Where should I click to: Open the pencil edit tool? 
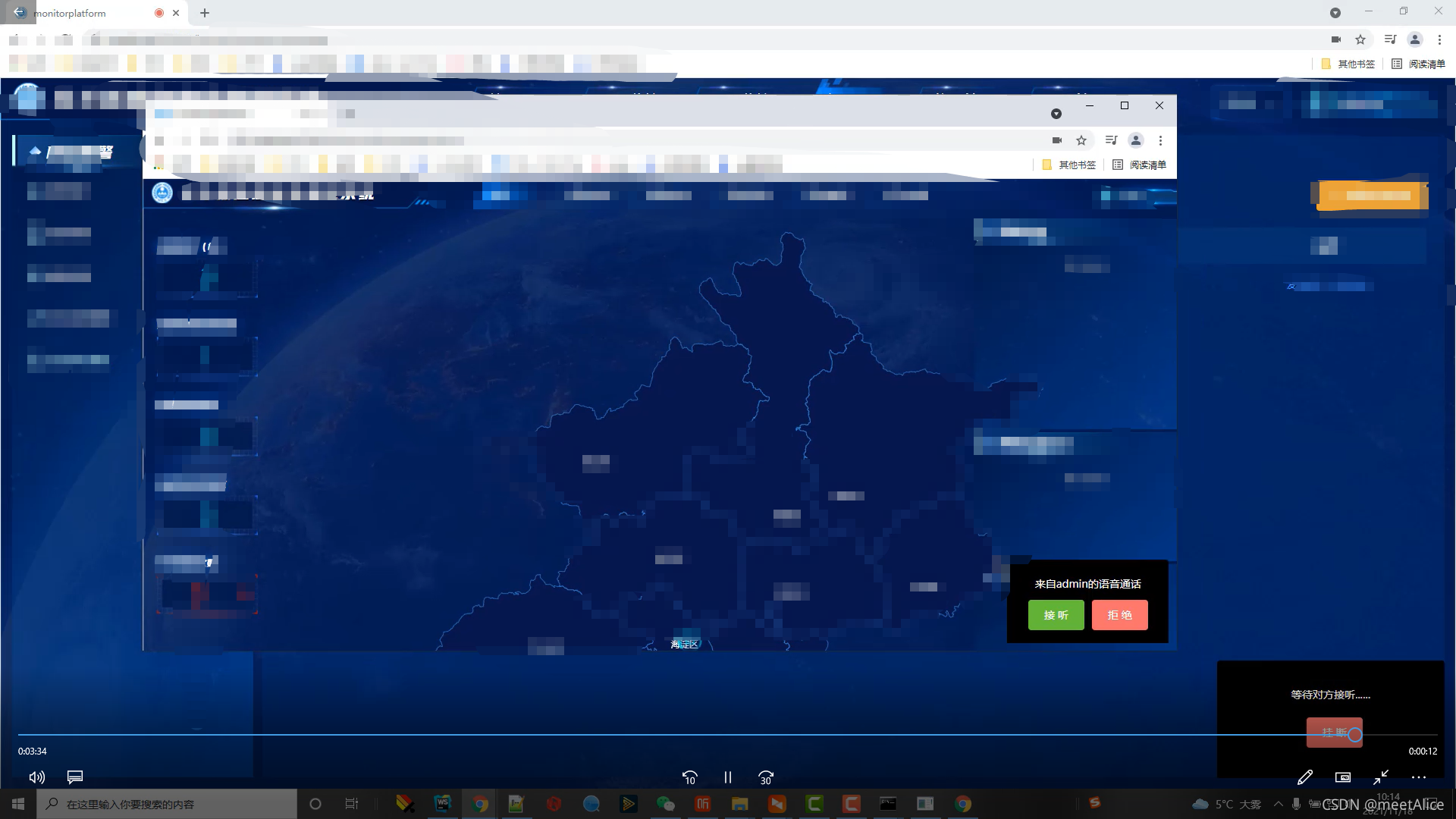(x=1305, y=777)
